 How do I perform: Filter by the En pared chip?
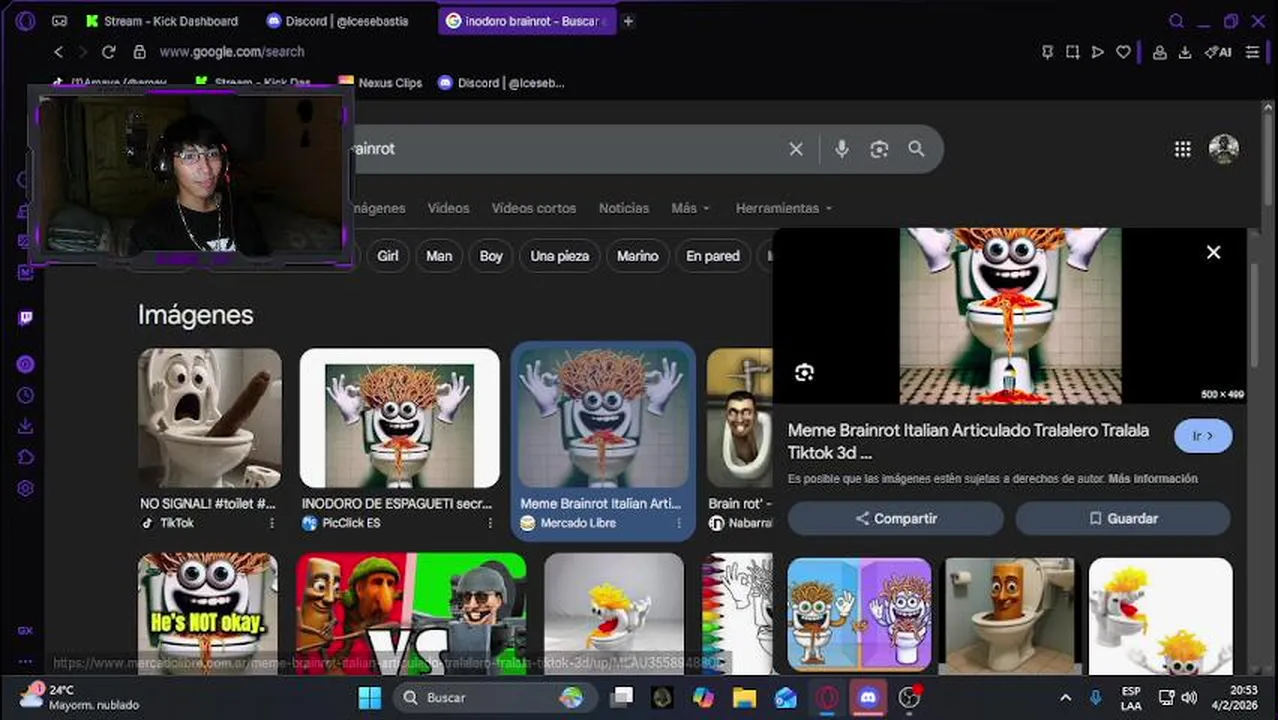713,256
